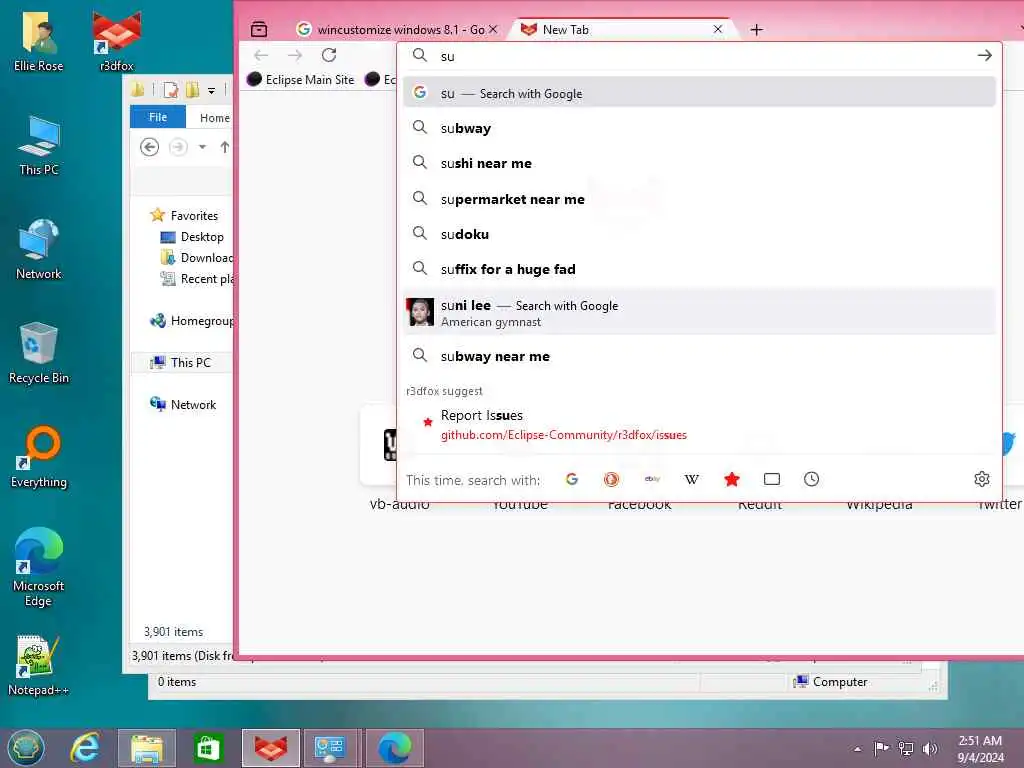The height and width of the screenshot is (768, 1024).
Task: Close the wincustomize Google tab
Action: 493,29
